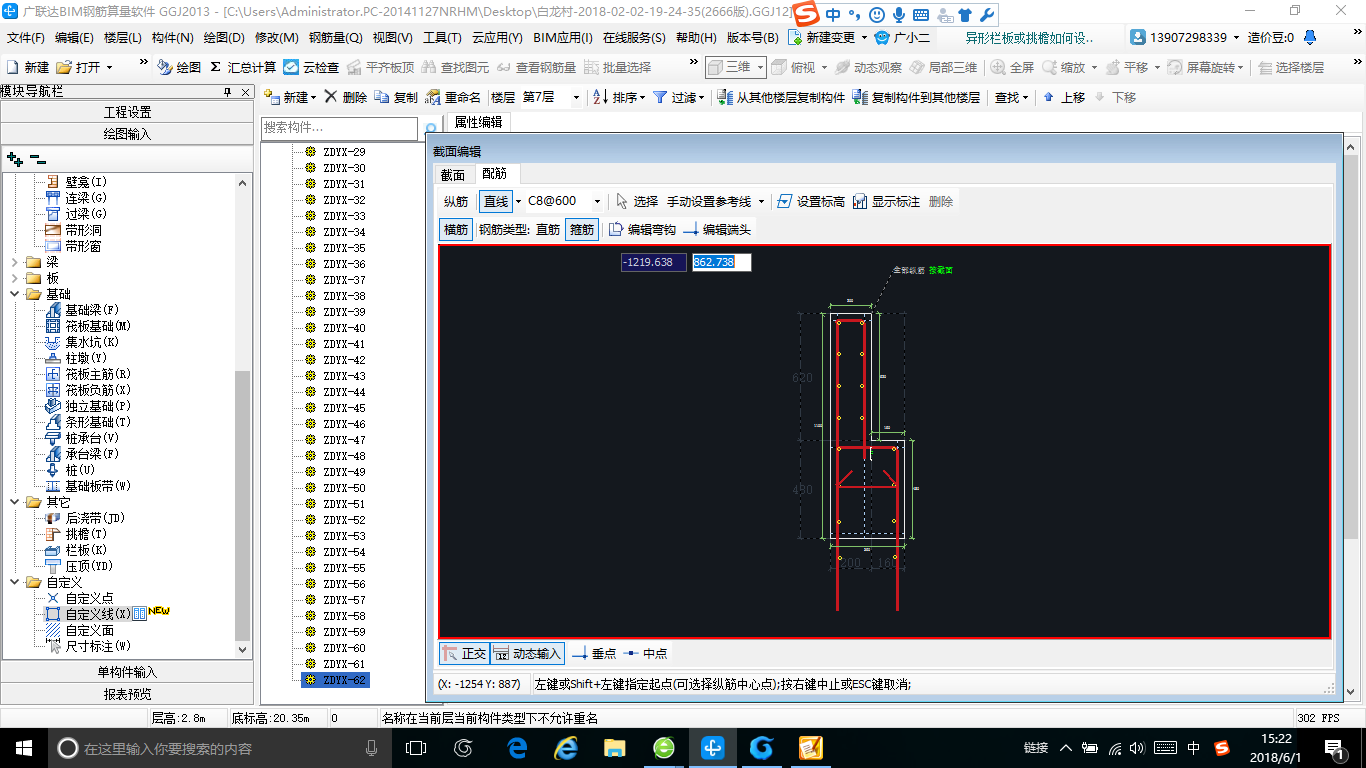Screen dimensions: 1366x768
Task: Toggle 直线 line drawing mode
Action: [x=496, y=201]
